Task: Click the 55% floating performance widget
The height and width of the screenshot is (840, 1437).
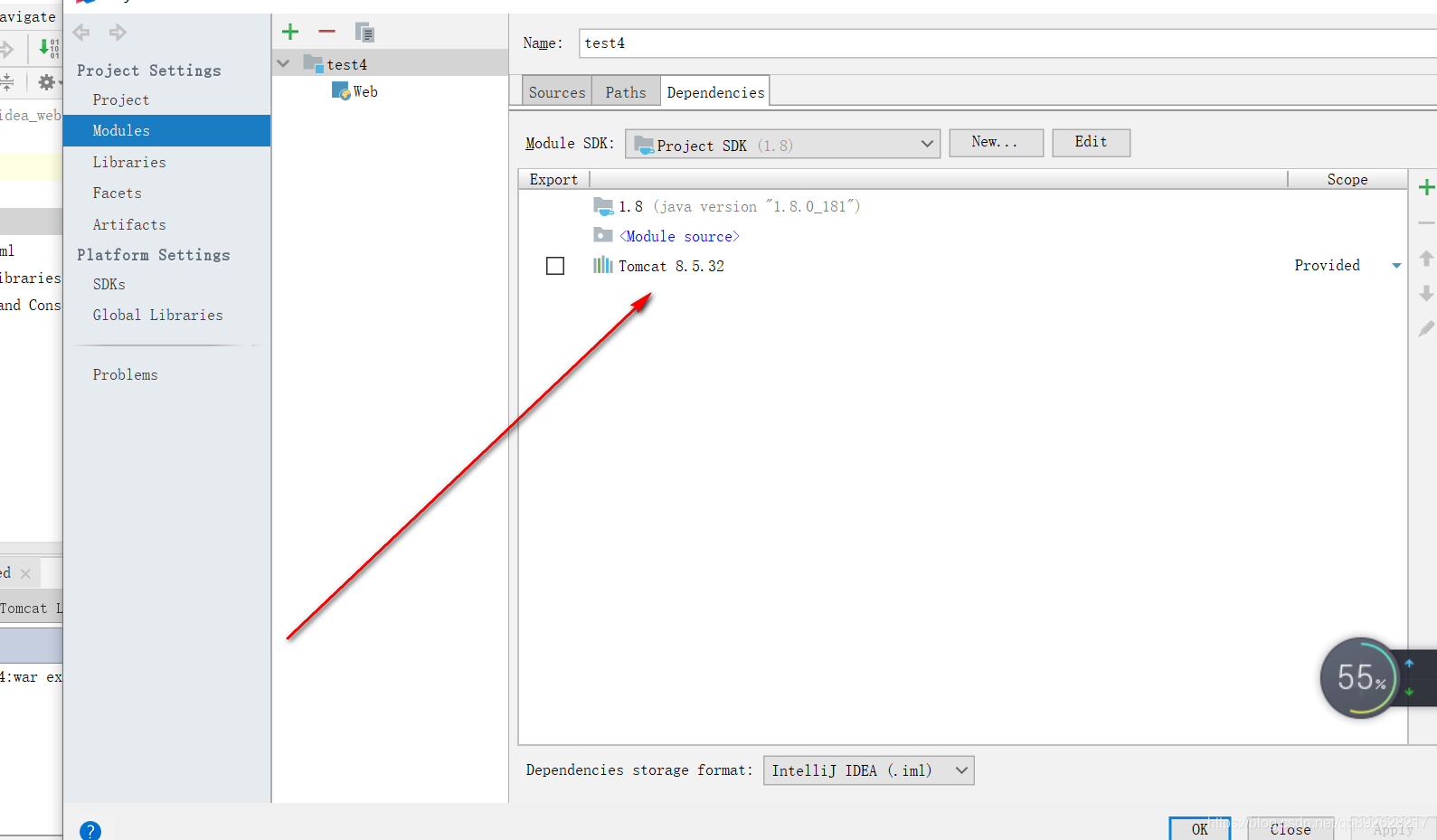Action: point(1360,678)
